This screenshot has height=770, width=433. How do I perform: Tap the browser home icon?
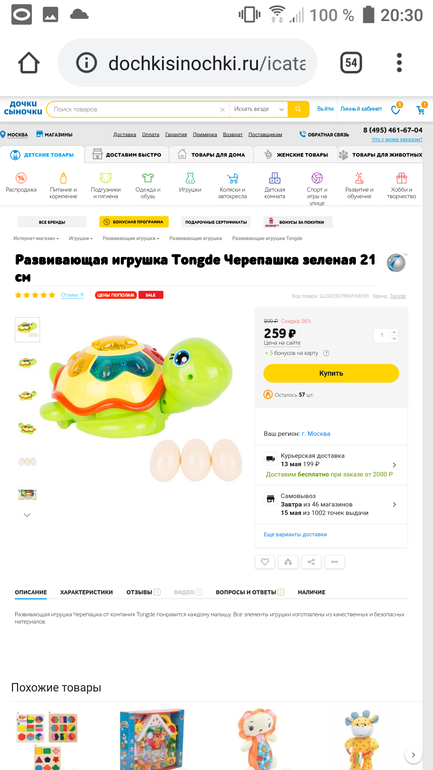coord(28,63)
